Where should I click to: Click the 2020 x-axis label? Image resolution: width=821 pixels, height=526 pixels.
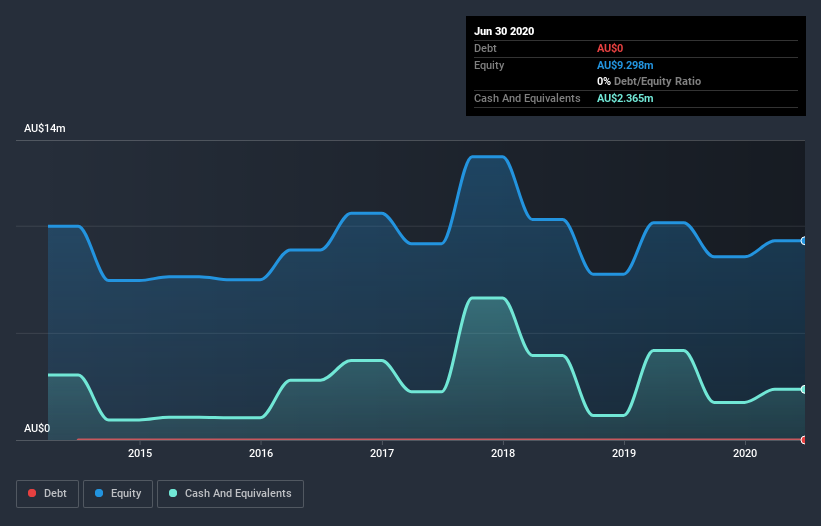(x=745, y=453)
